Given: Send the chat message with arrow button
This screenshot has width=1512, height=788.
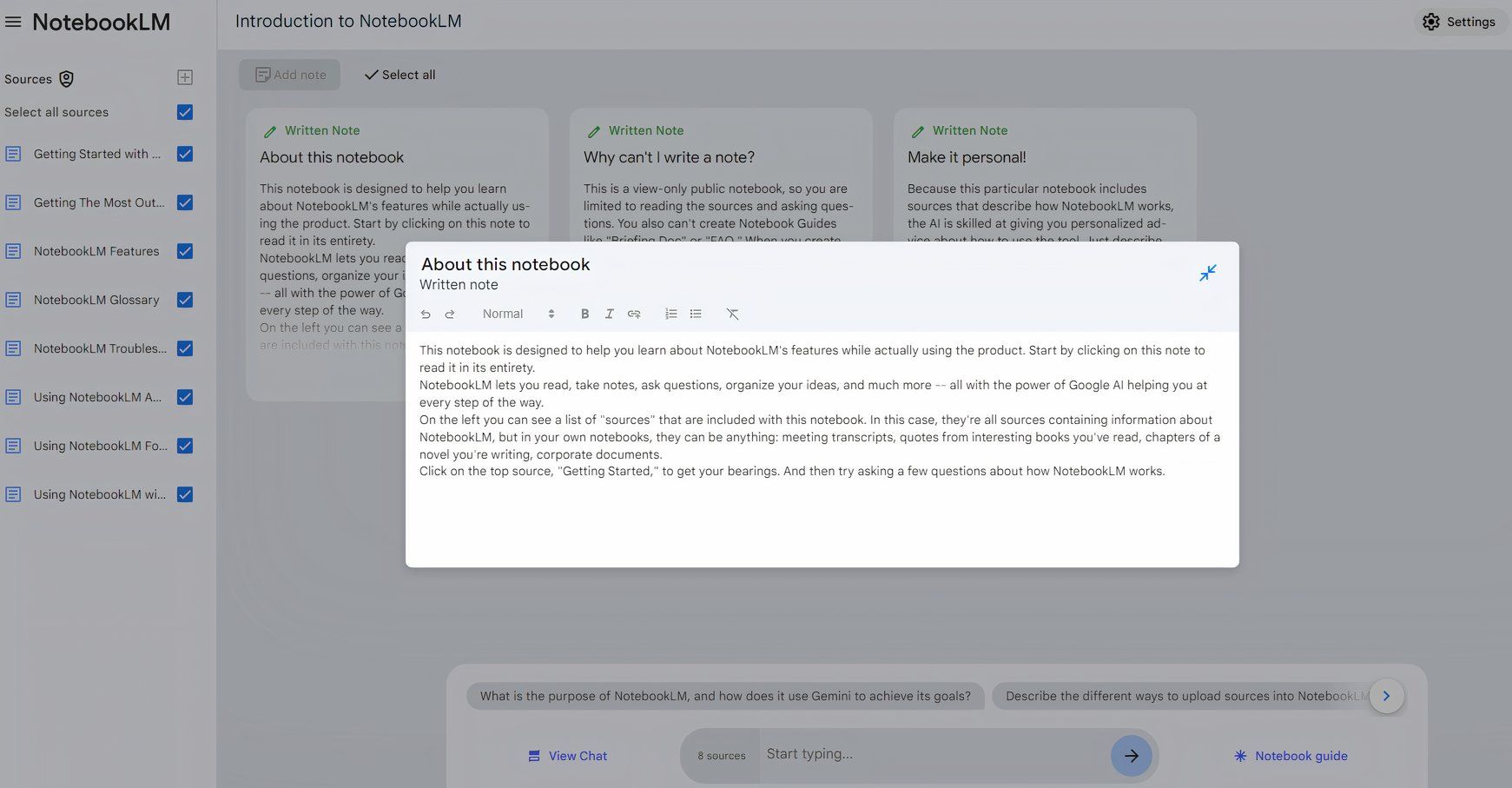Looking at the screenshot, I should point(1131,756).
